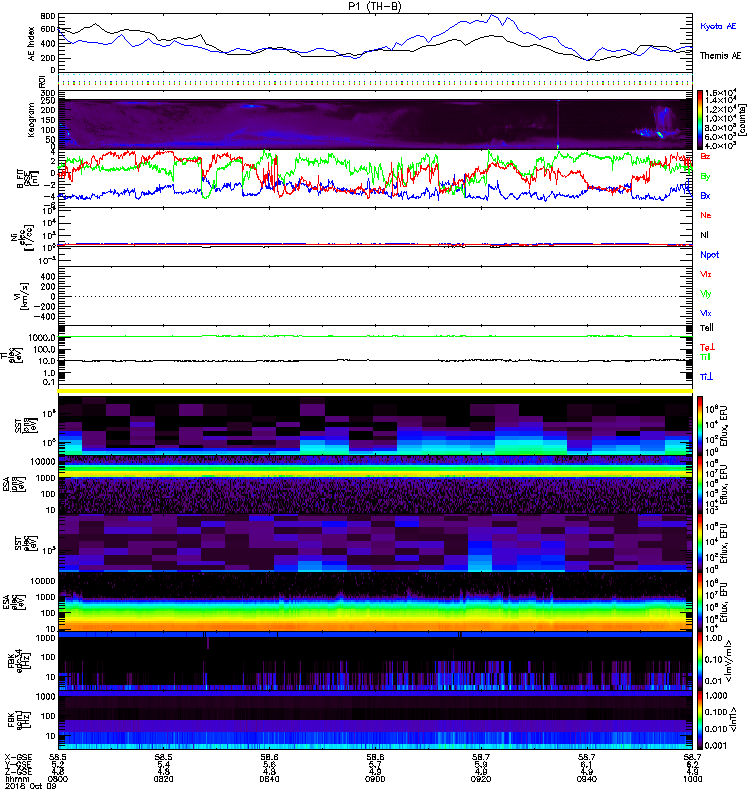Screen dimensions: 750x800
Task: Click the ESA electron Eflux color bar
Action: click(x=699, y=603)
